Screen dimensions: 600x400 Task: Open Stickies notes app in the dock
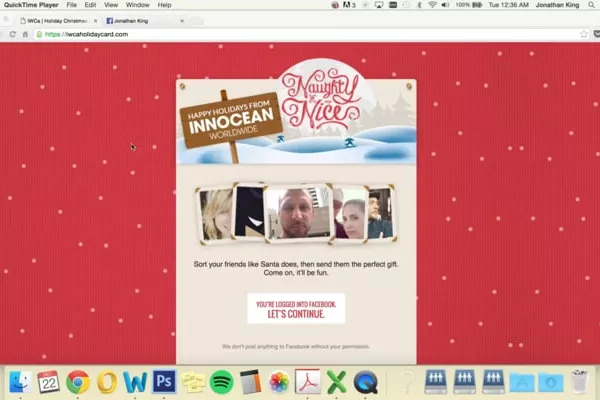pos(193,382)
